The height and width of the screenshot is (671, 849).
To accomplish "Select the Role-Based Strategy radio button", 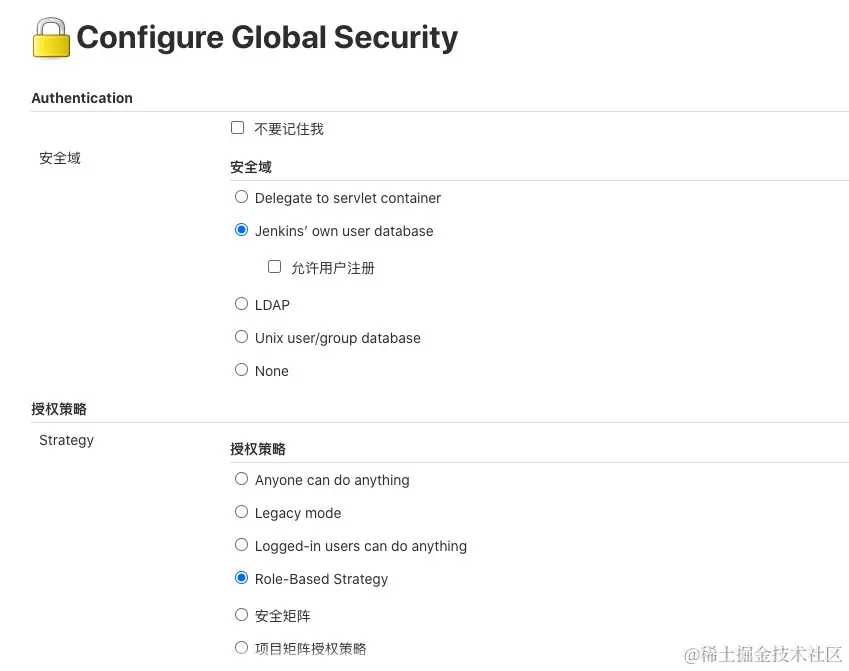I will click(x=241, y=578).
